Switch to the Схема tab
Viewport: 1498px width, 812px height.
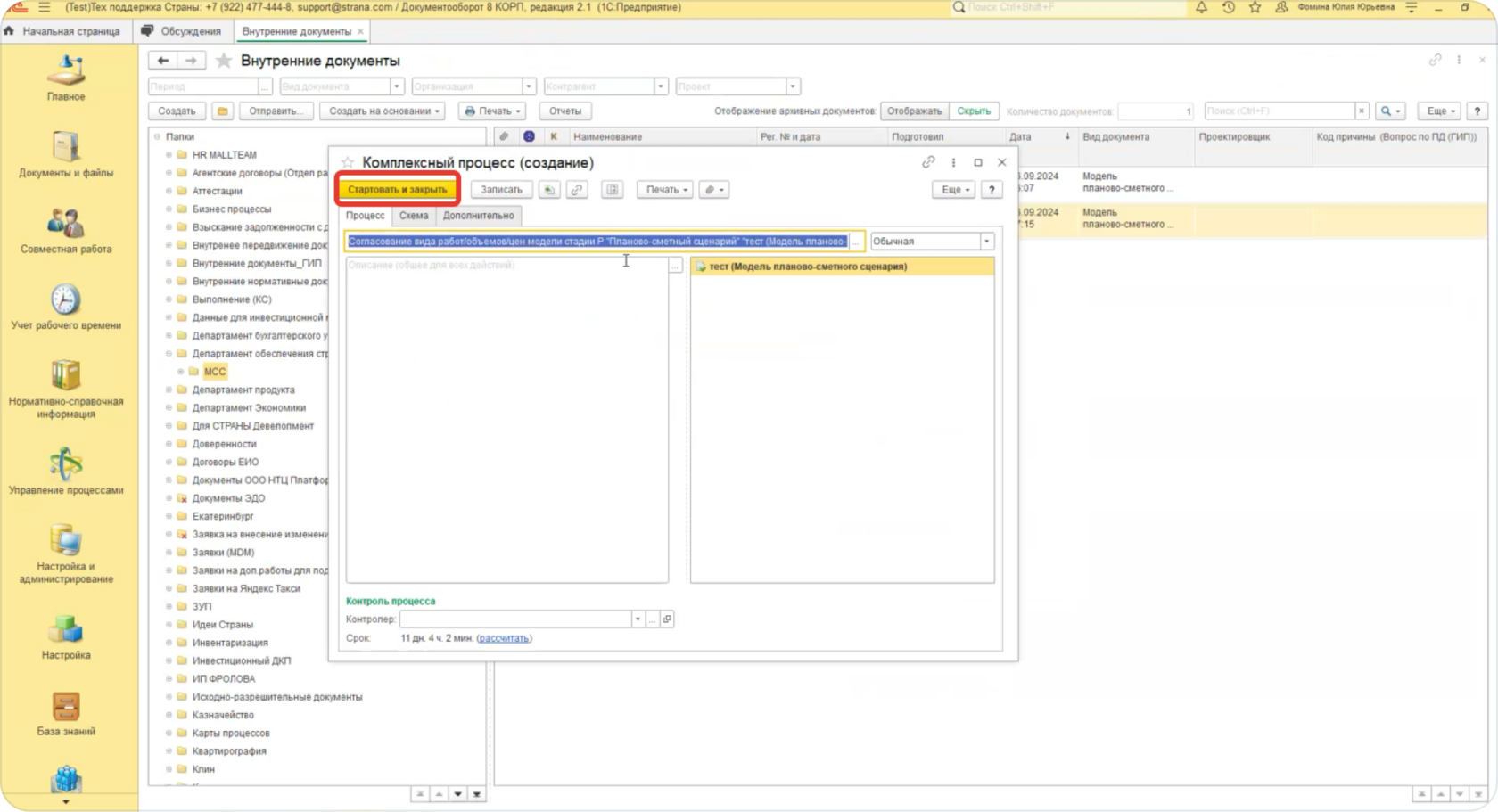414,216
